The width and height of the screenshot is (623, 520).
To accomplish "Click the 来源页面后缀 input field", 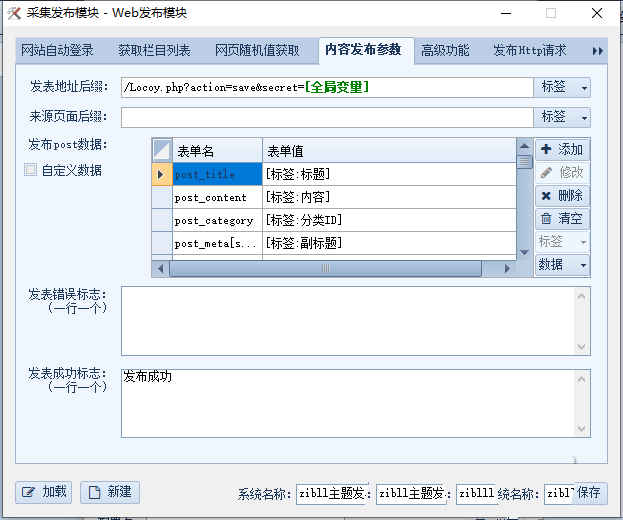I will [x=326, y=117].
